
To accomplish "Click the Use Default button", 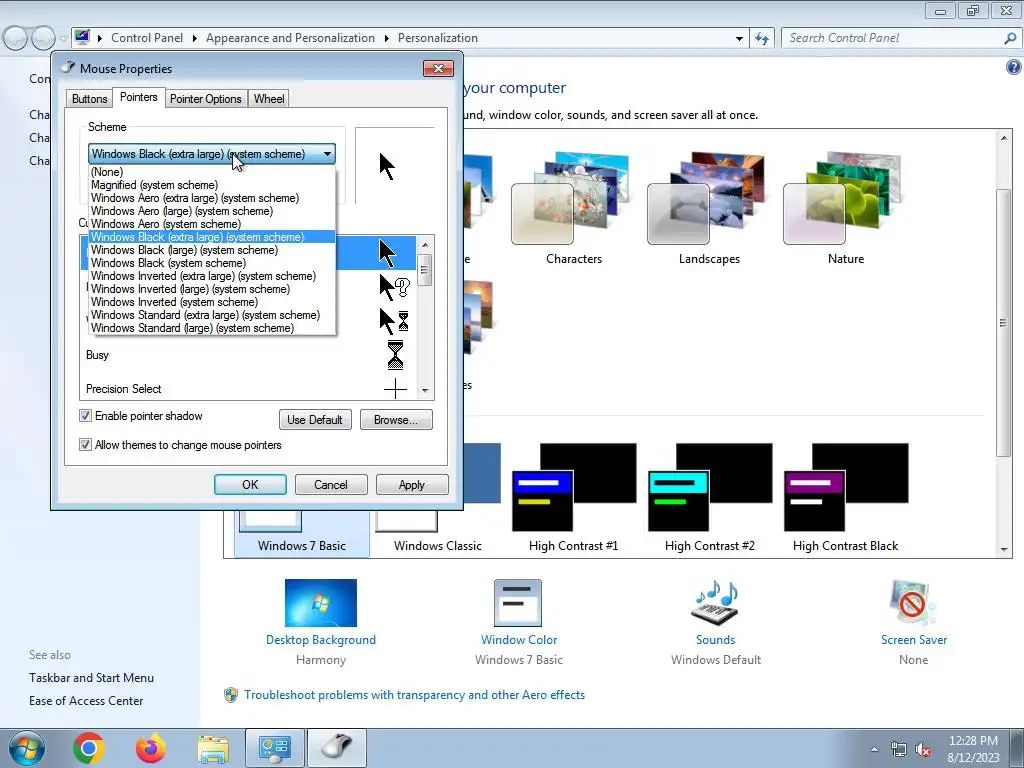I will pos(315,420).
